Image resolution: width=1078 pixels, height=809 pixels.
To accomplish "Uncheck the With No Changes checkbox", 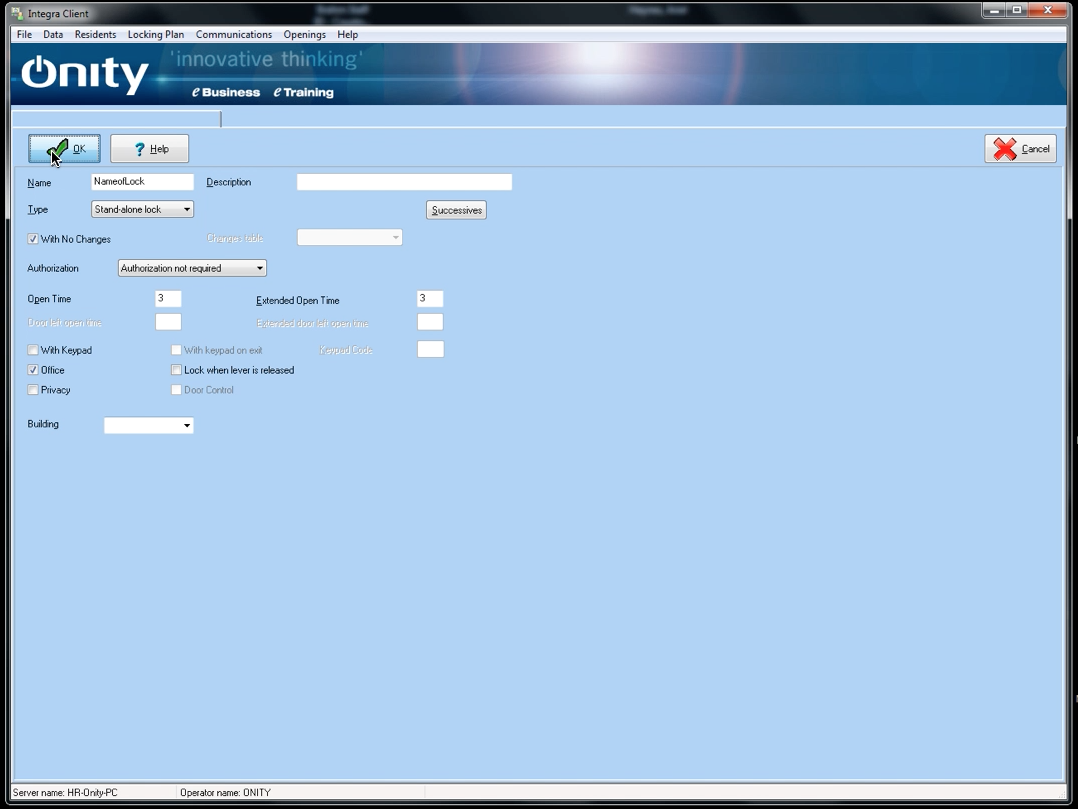I will [33, 239].
